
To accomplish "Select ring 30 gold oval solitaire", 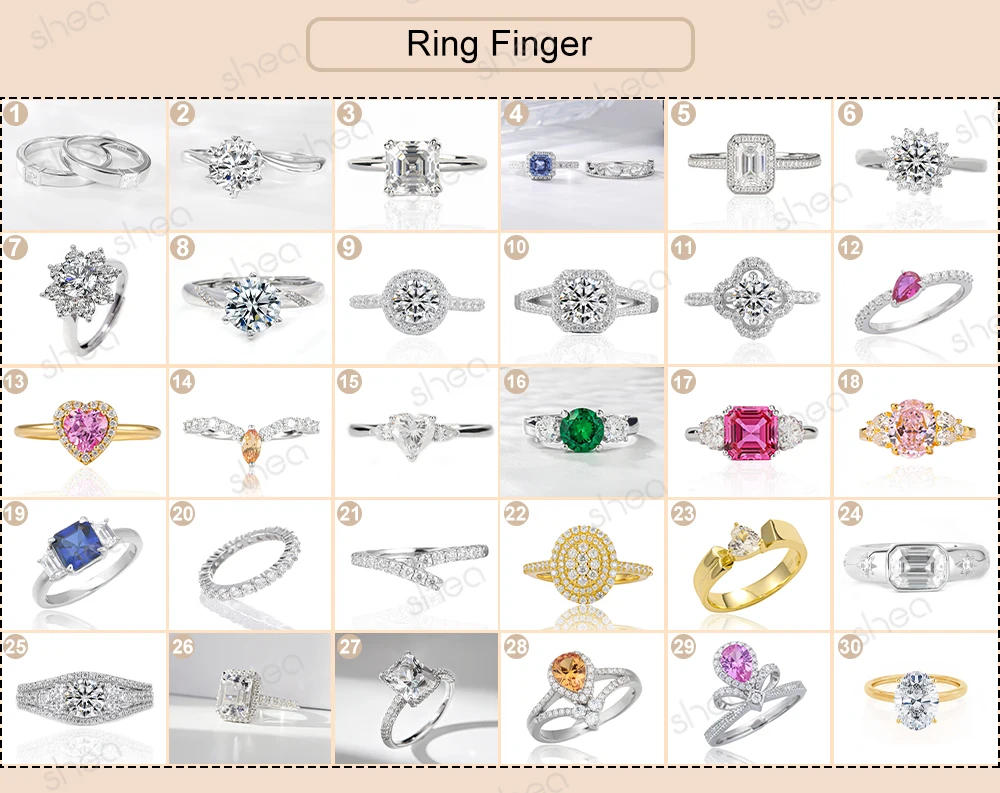I will click(x=916, y=699).
